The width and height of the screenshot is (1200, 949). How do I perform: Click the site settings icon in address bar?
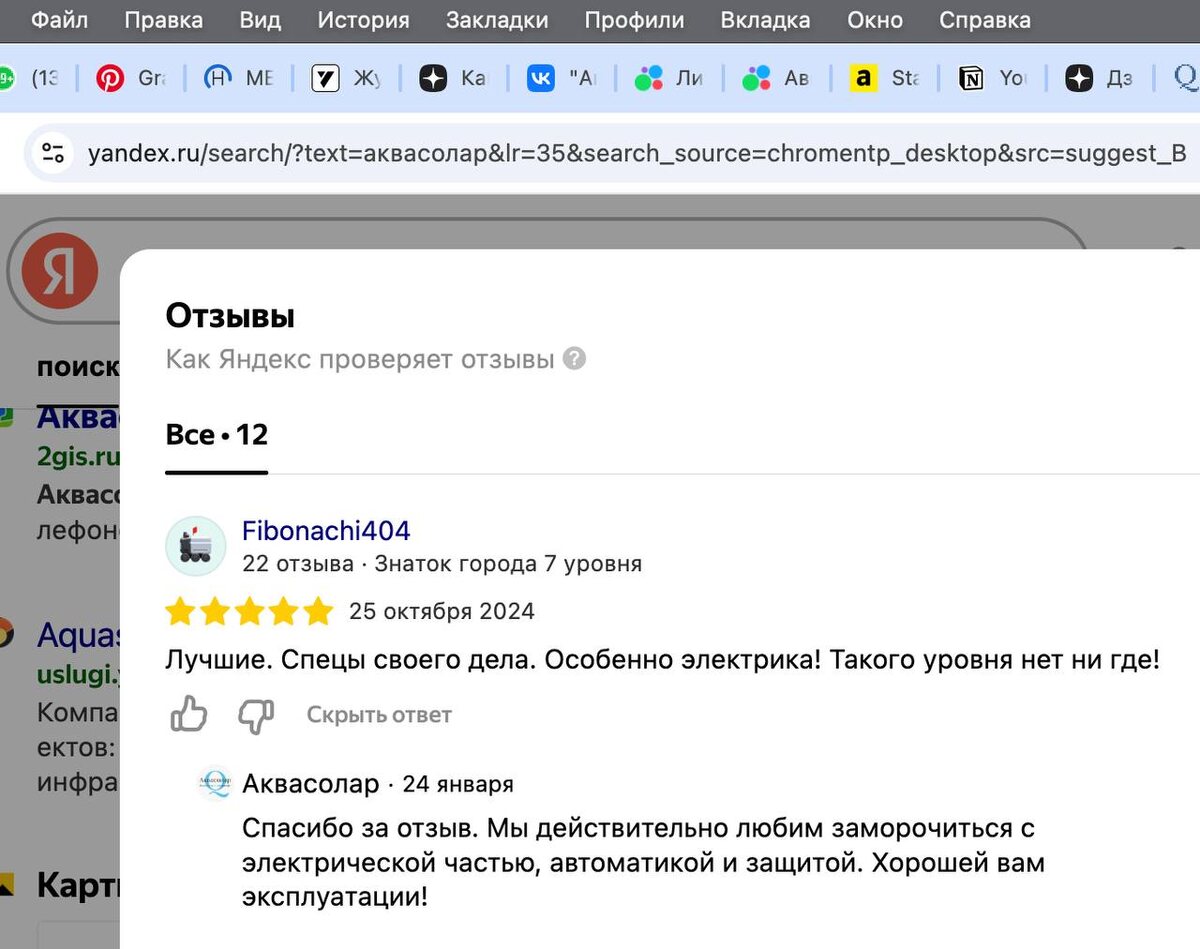(x=52, y=153)
